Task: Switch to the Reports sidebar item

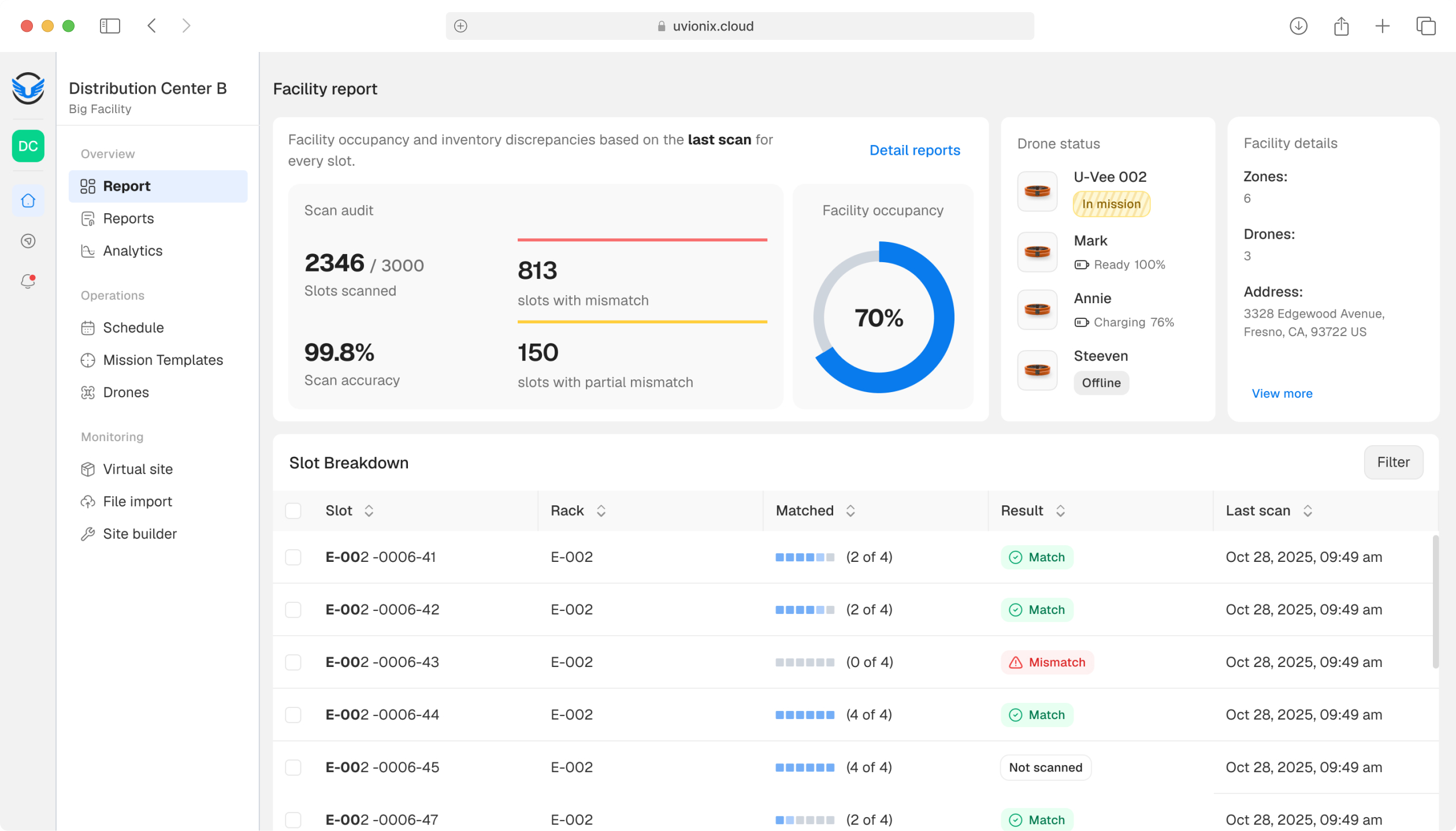Action: pos(128,218)
